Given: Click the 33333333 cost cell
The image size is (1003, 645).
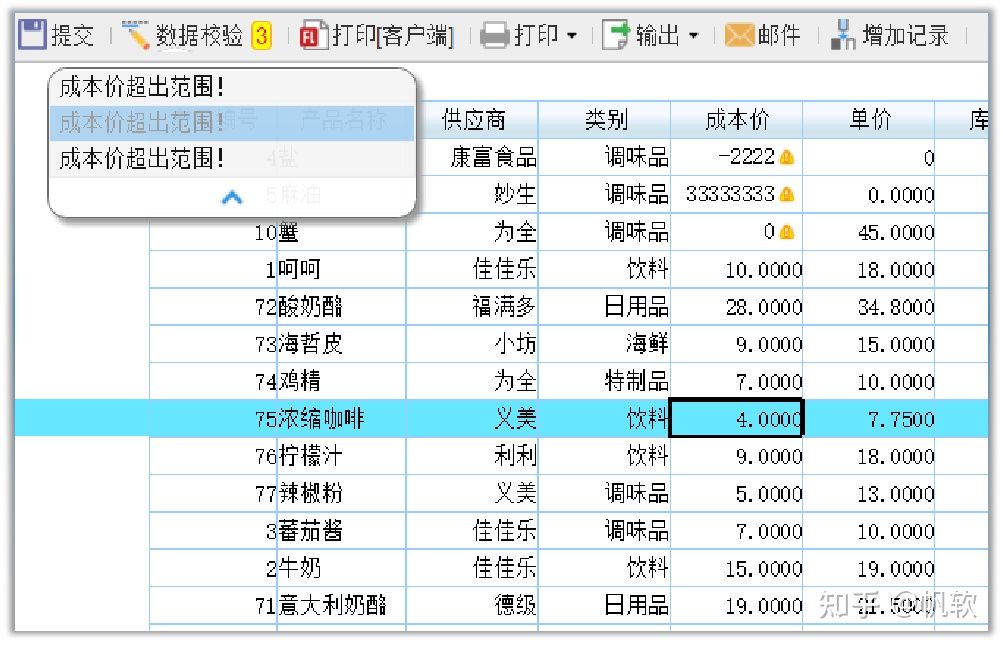Looking at the screenshot, I should 736,195.
